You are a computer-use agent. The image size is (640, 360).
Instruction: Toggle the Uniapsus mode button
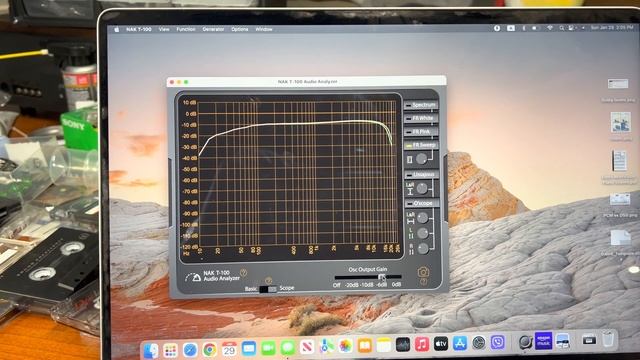coord(421,175)
